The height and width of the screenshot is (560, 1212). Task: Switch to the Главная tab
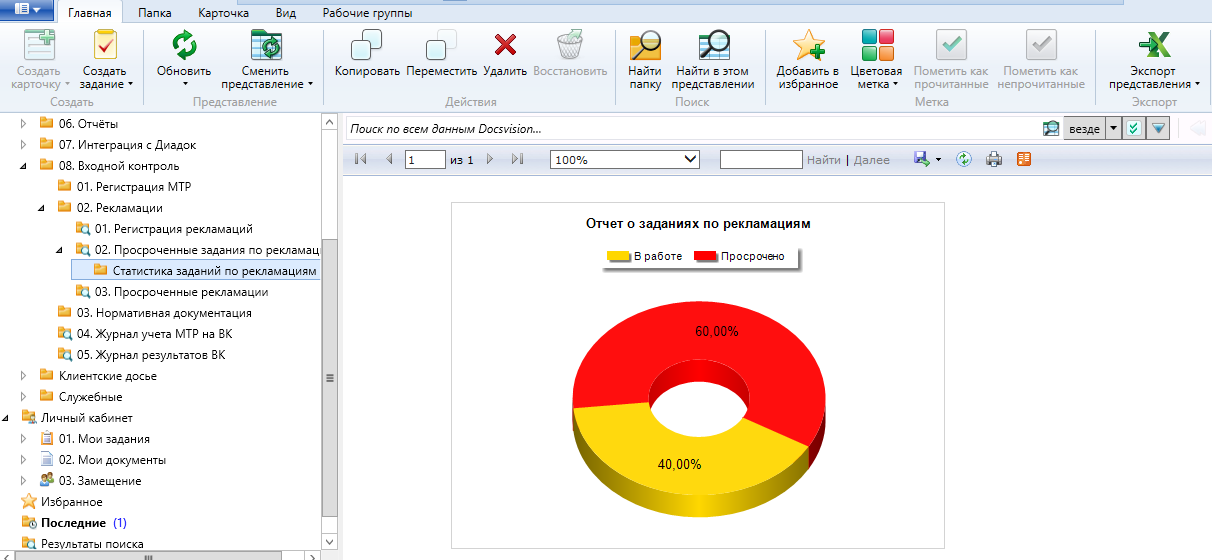[x=89, y=13]
